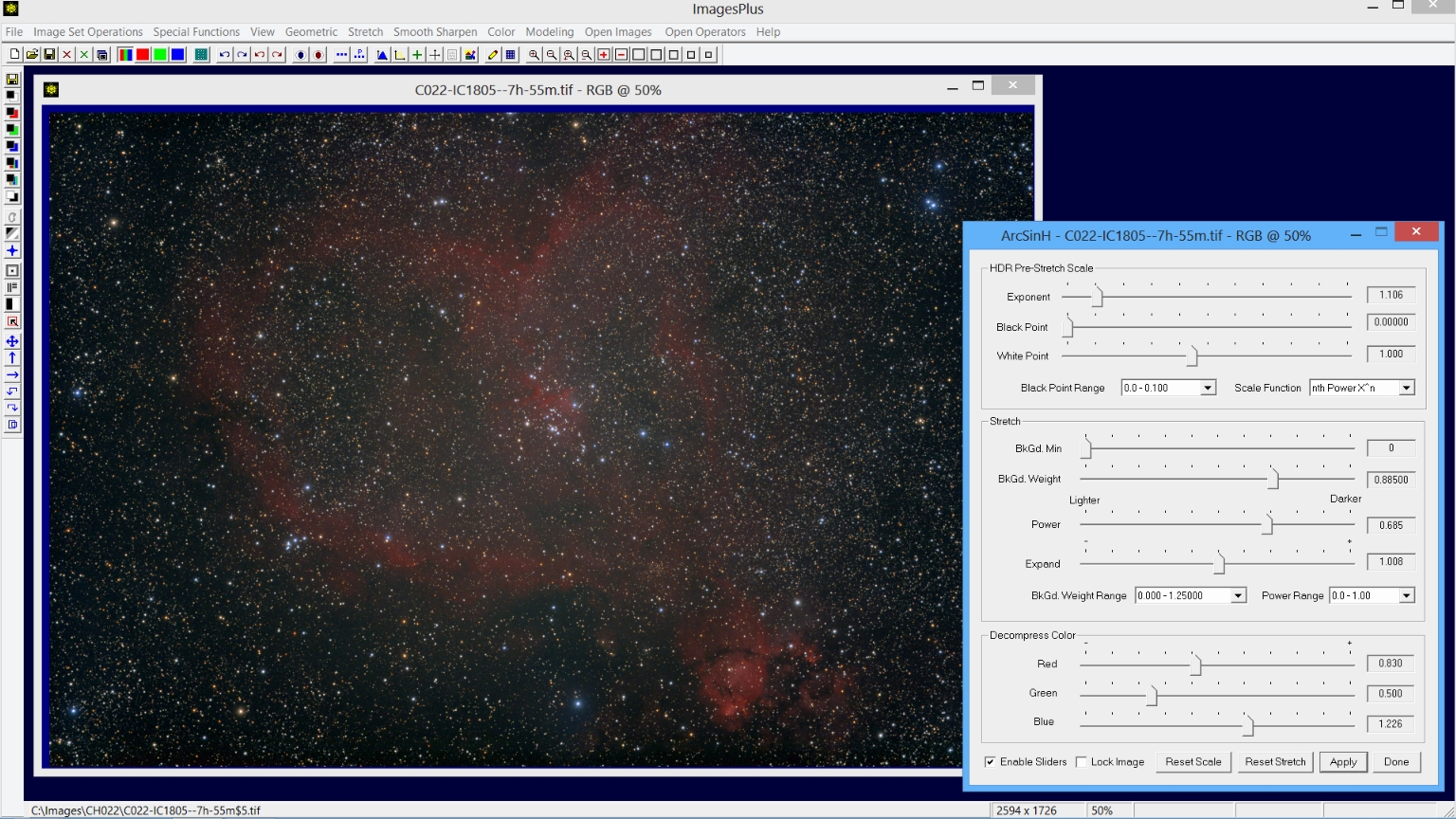
Task: Open the Smooth Sharpen menu
Action: (x=435, y=31)
